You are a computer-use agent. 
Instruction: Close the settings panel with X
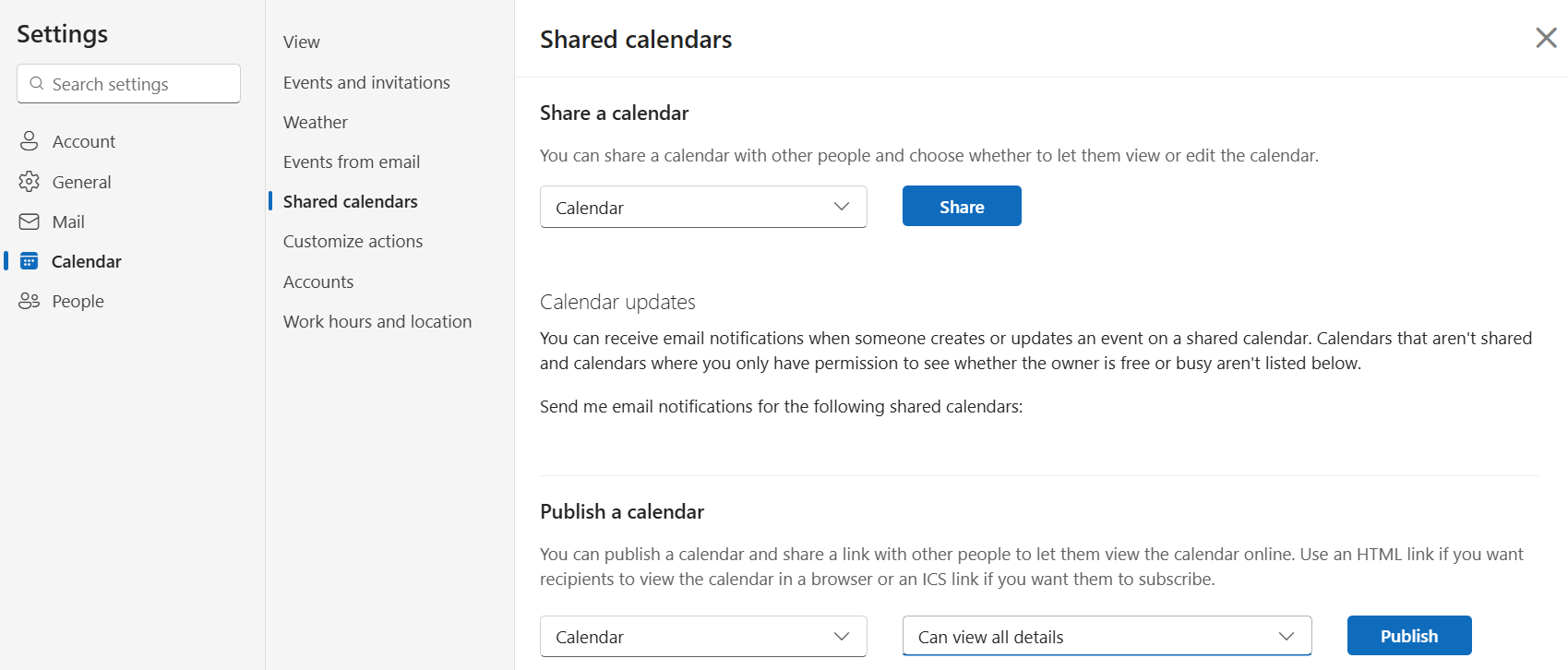pyautogui.click(x=1546, y=38)
